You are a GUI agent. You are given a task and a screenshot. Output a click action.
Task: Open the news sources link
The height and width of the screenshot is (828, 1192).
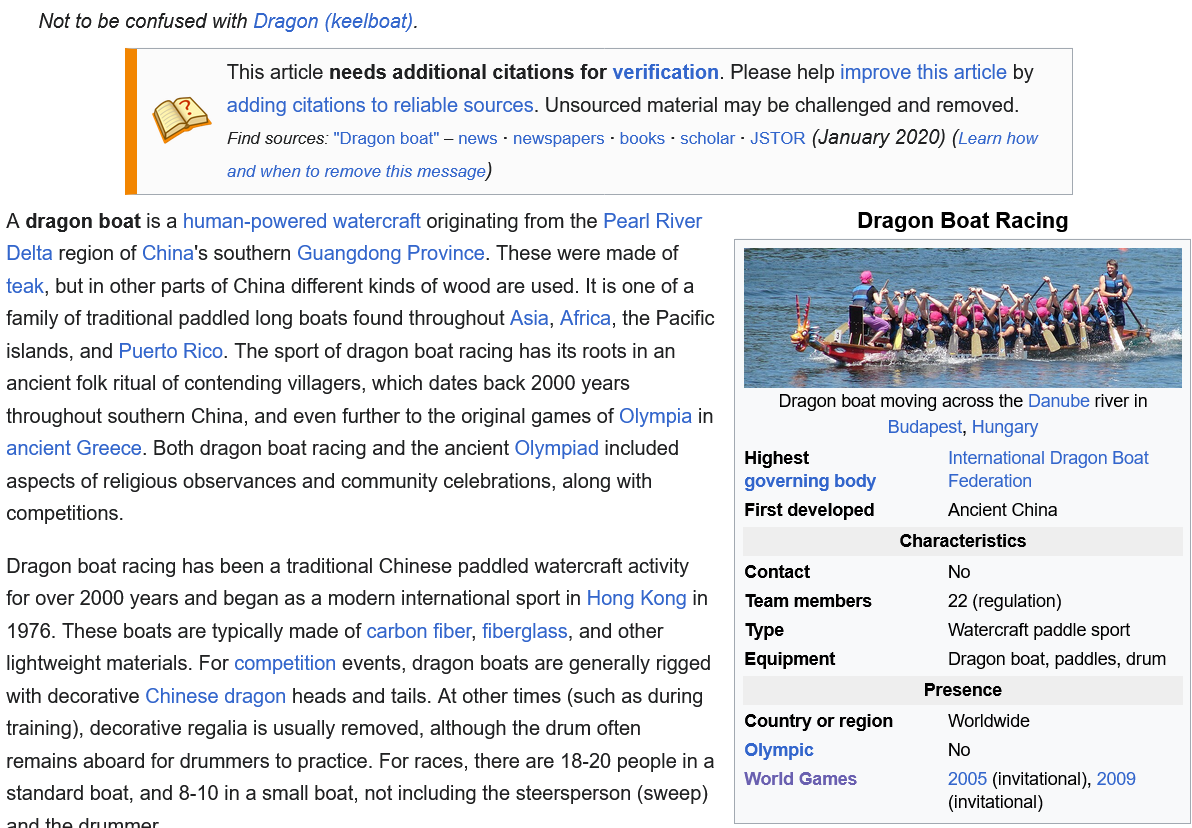(x=477, y=138)
